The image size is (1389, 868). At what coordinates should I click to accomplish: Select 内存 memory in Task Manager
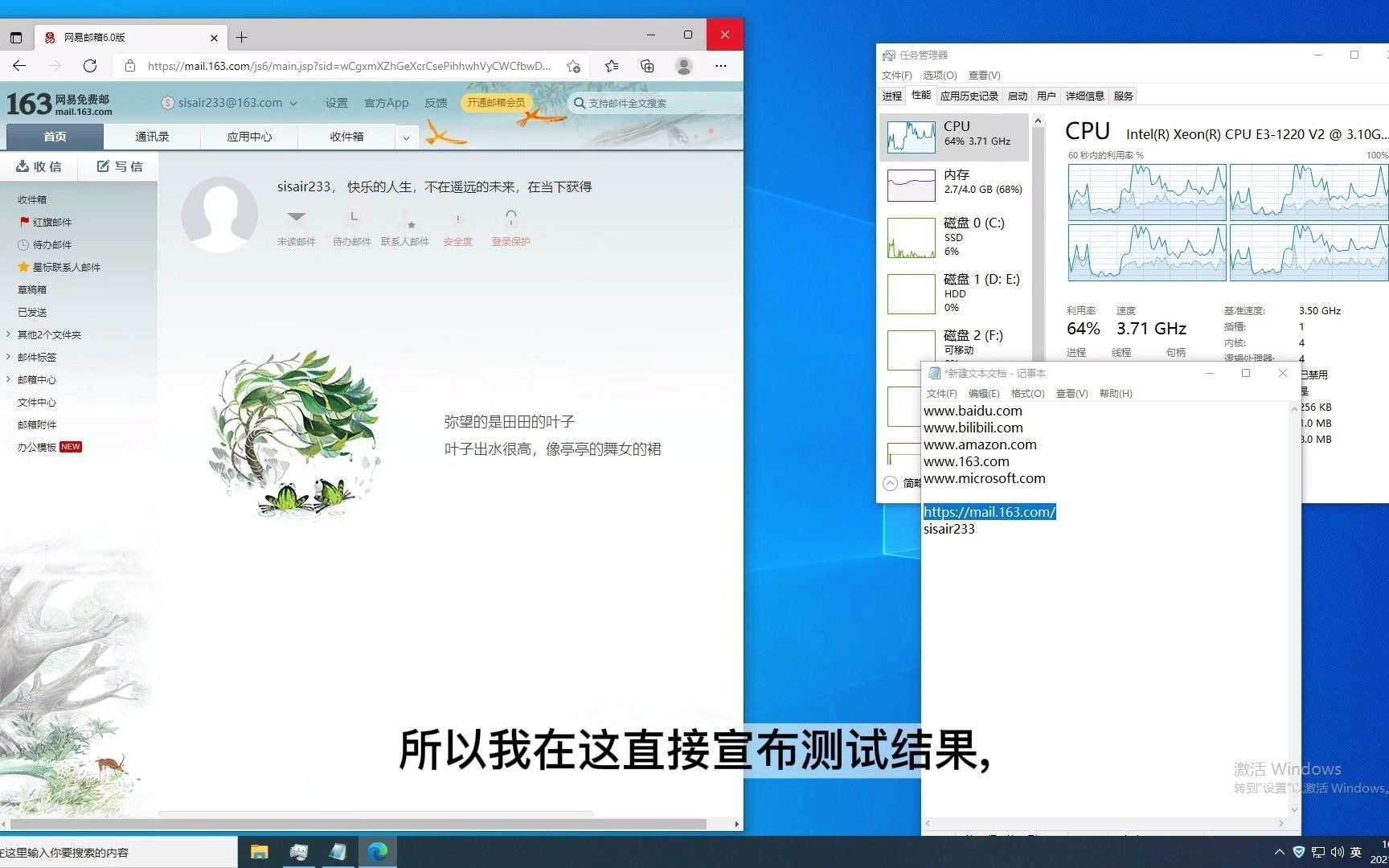[954, 186]
